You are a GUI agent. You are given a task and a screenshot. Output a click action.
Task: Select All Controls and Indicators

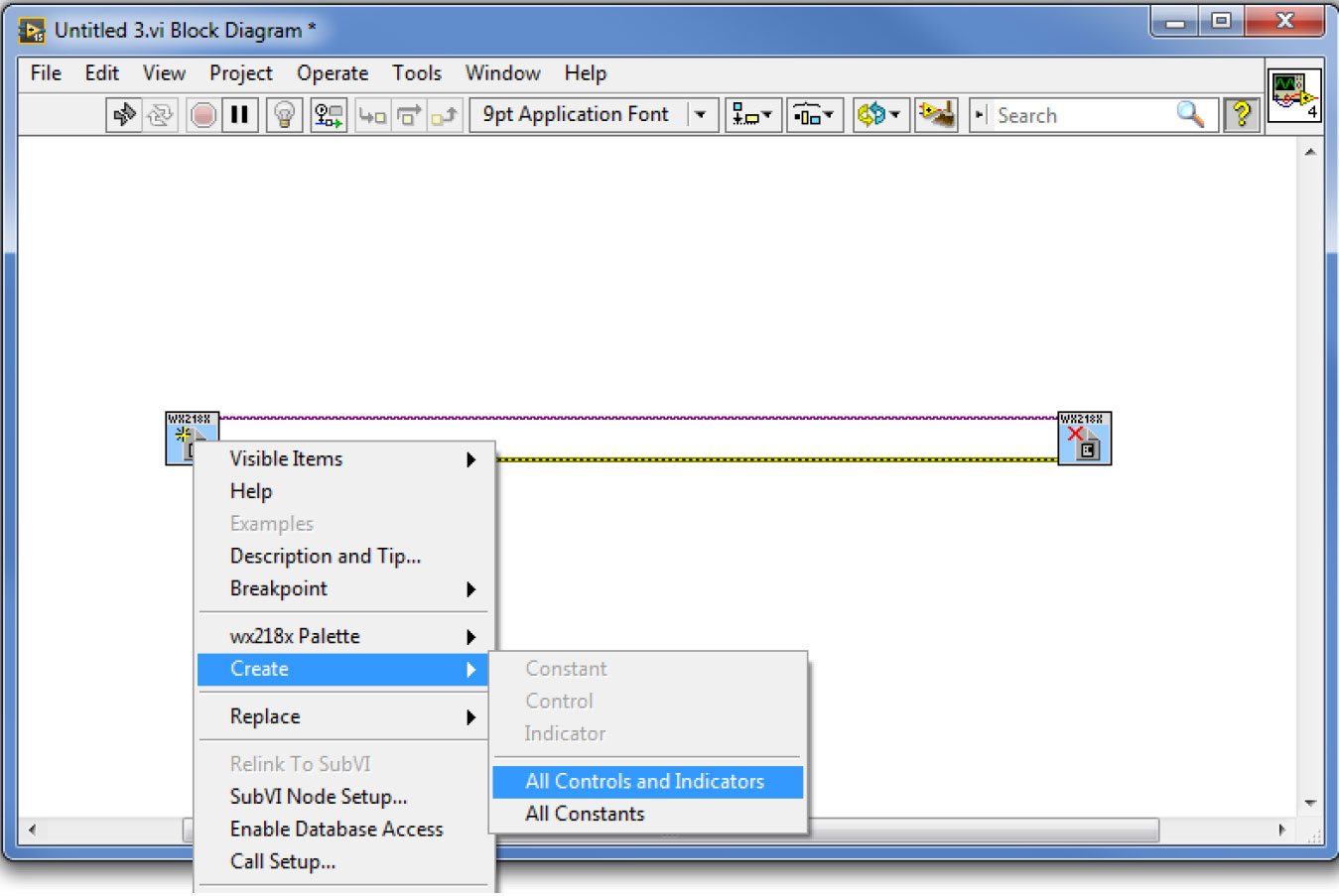(x=645, y=782)
